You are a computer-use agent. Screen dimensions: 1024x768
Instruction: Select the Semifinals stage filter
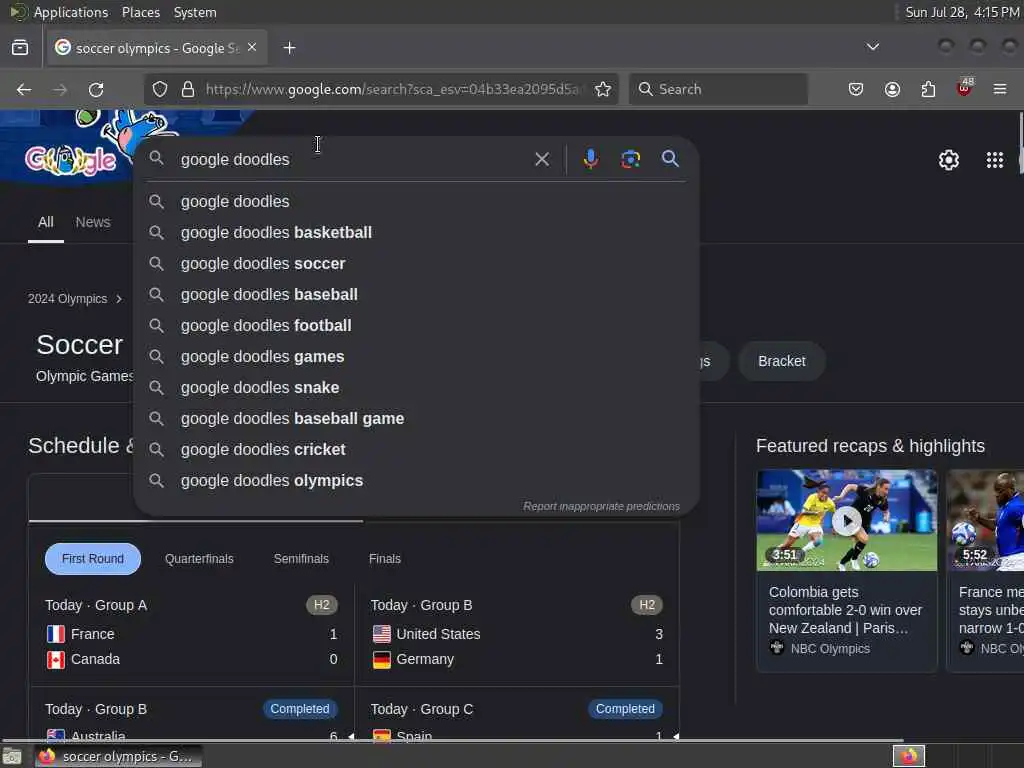click(x=301, y=559)
